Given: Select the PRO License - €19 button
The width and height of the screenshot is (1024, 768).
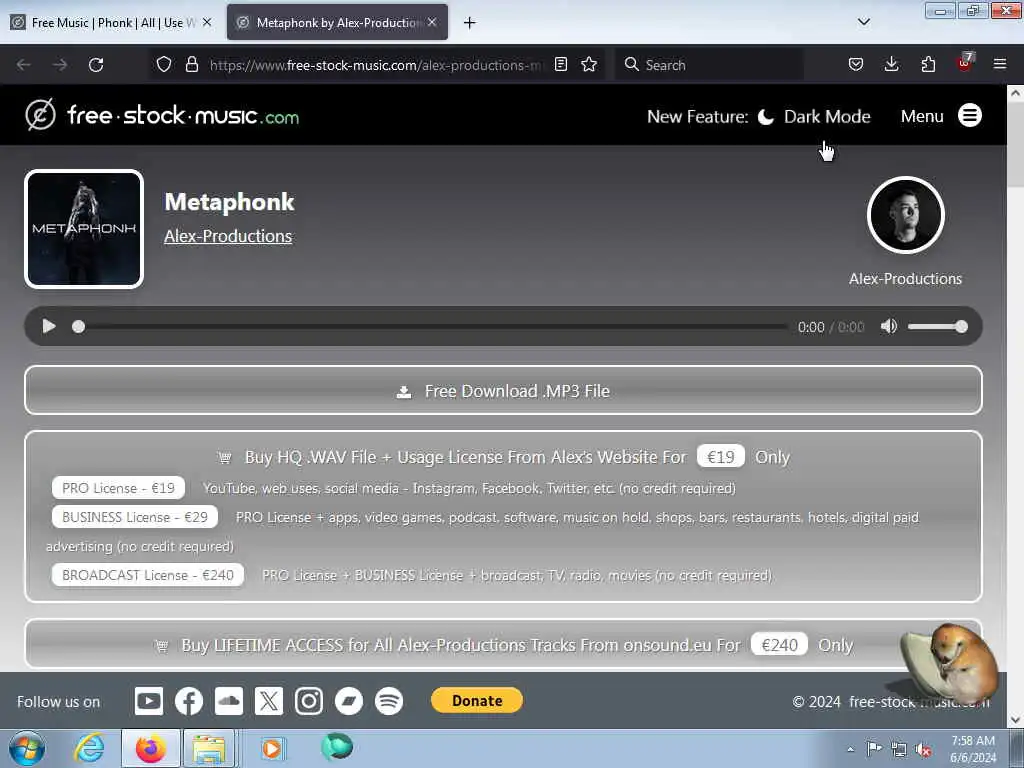Looking at the screenshot, I should point(118,488).
